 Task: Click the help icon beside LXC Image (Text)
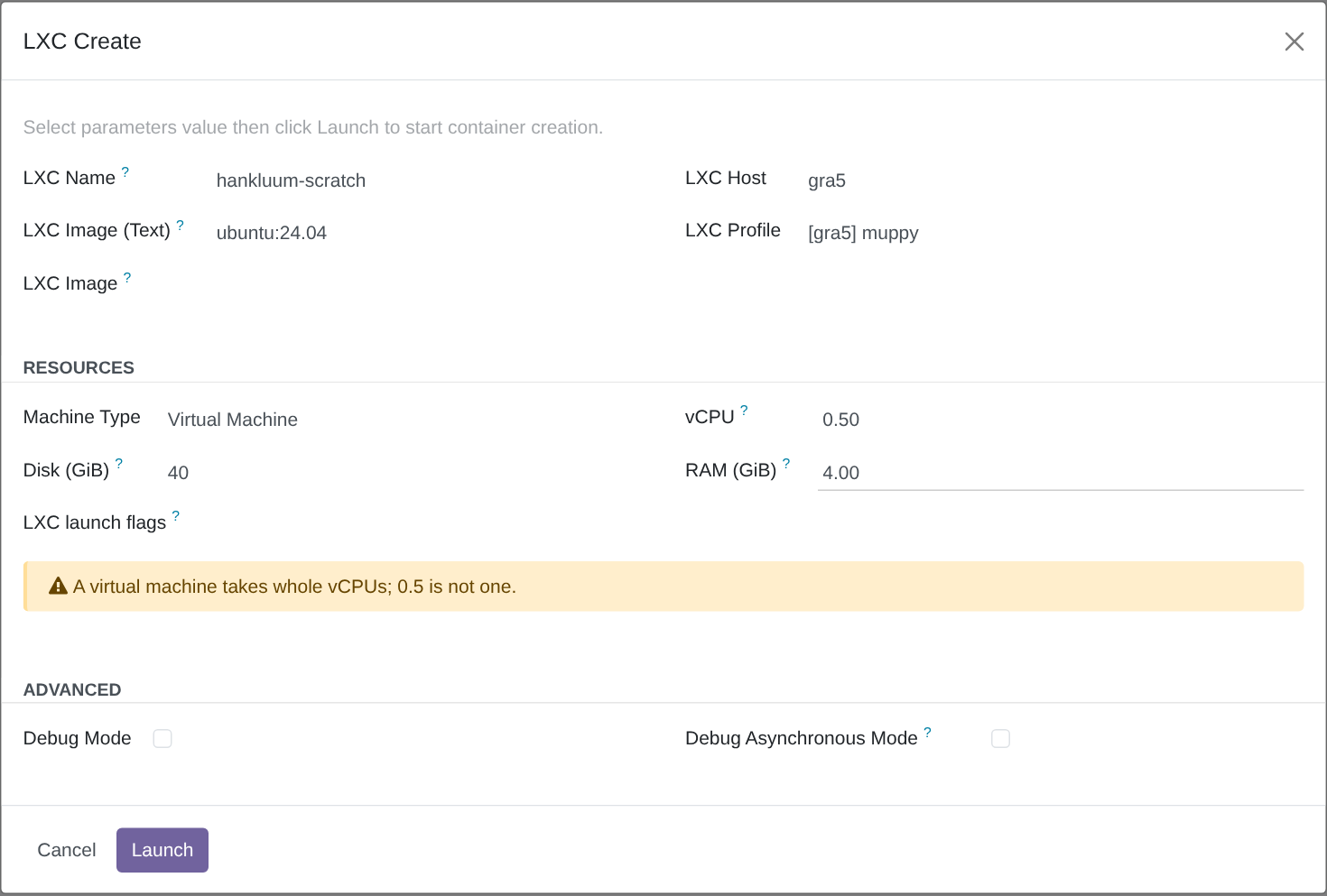(x=181, y=225)
